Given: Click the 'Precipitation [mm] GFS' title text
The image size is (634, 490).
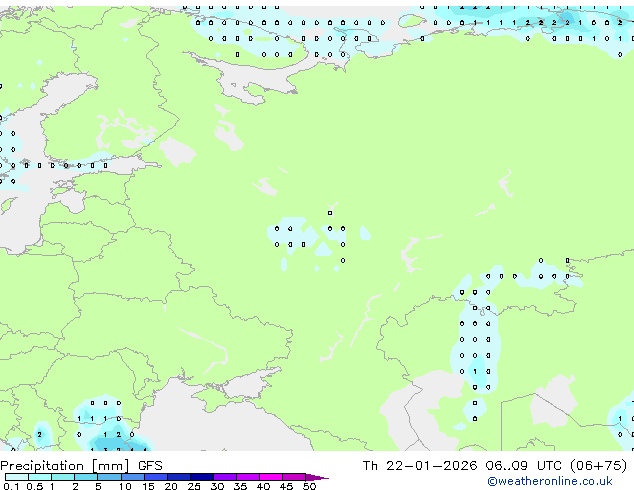Looking at the screenshot, I should [x=81, y=466].
